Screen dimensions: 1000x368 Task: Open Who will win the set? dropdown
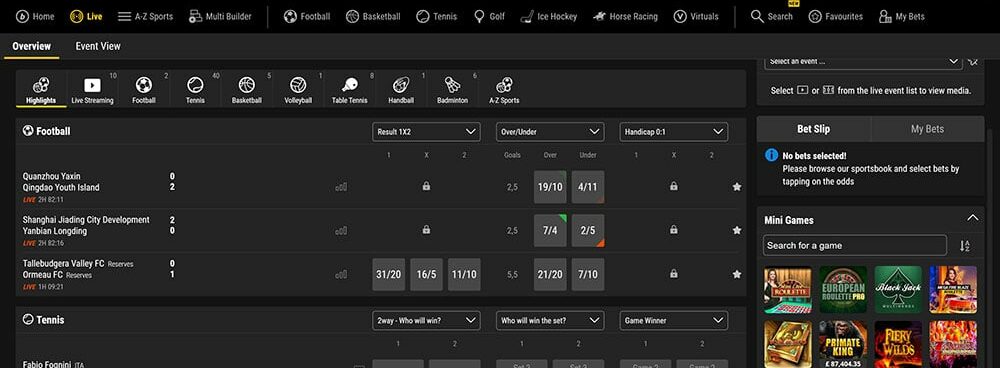tap(550, 320)
